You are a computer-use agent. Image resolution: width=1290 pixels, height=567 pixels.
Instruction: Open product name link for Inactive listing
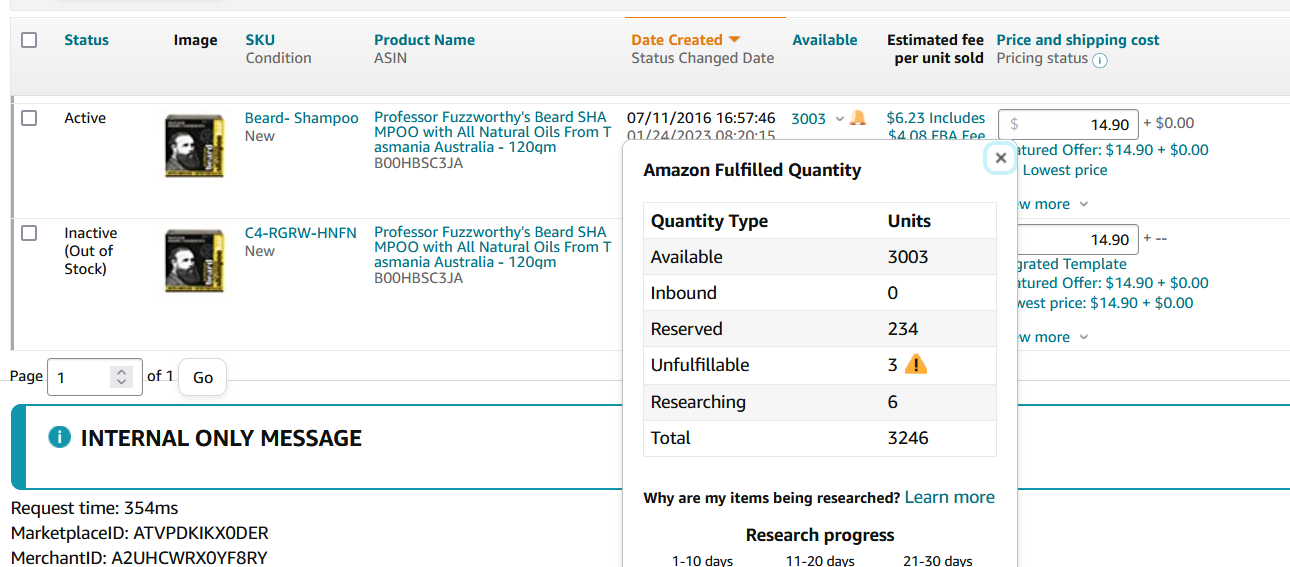(x=492, y=247)
